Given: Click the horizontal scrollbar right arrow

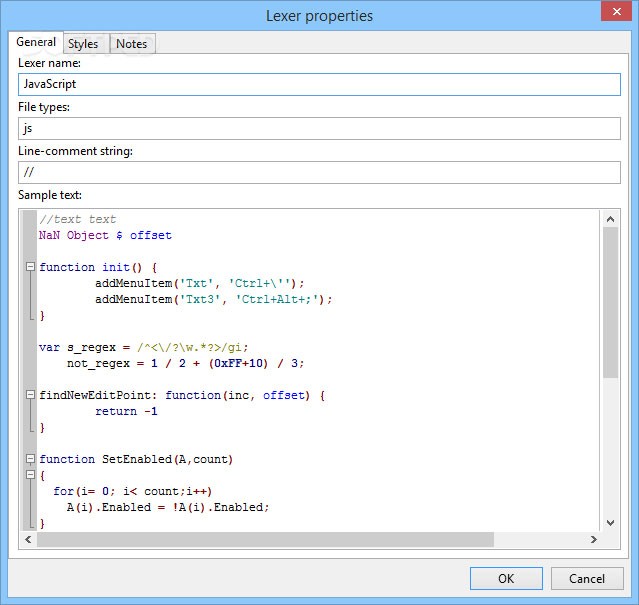Looking at the screenshot, I should click(593, 539).
